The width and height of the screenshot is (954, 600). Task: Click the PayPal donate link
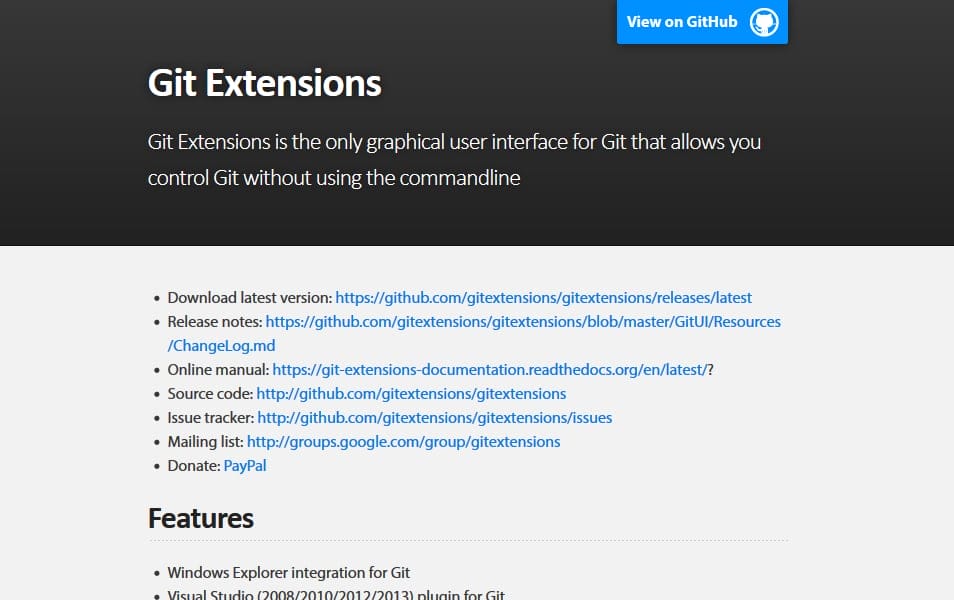coord(245,466)
